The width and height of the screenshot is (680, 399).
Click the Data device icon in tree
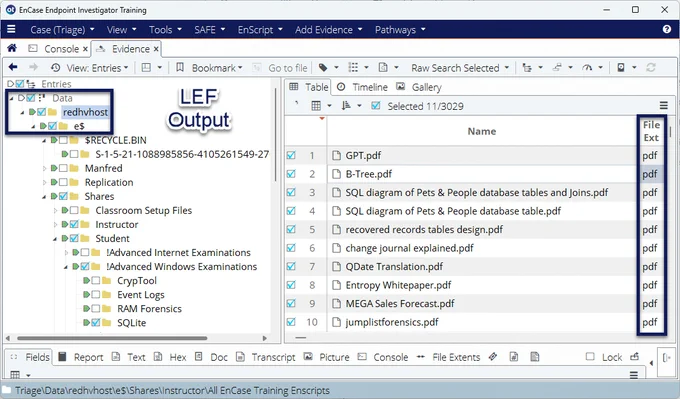click(42, 98)
